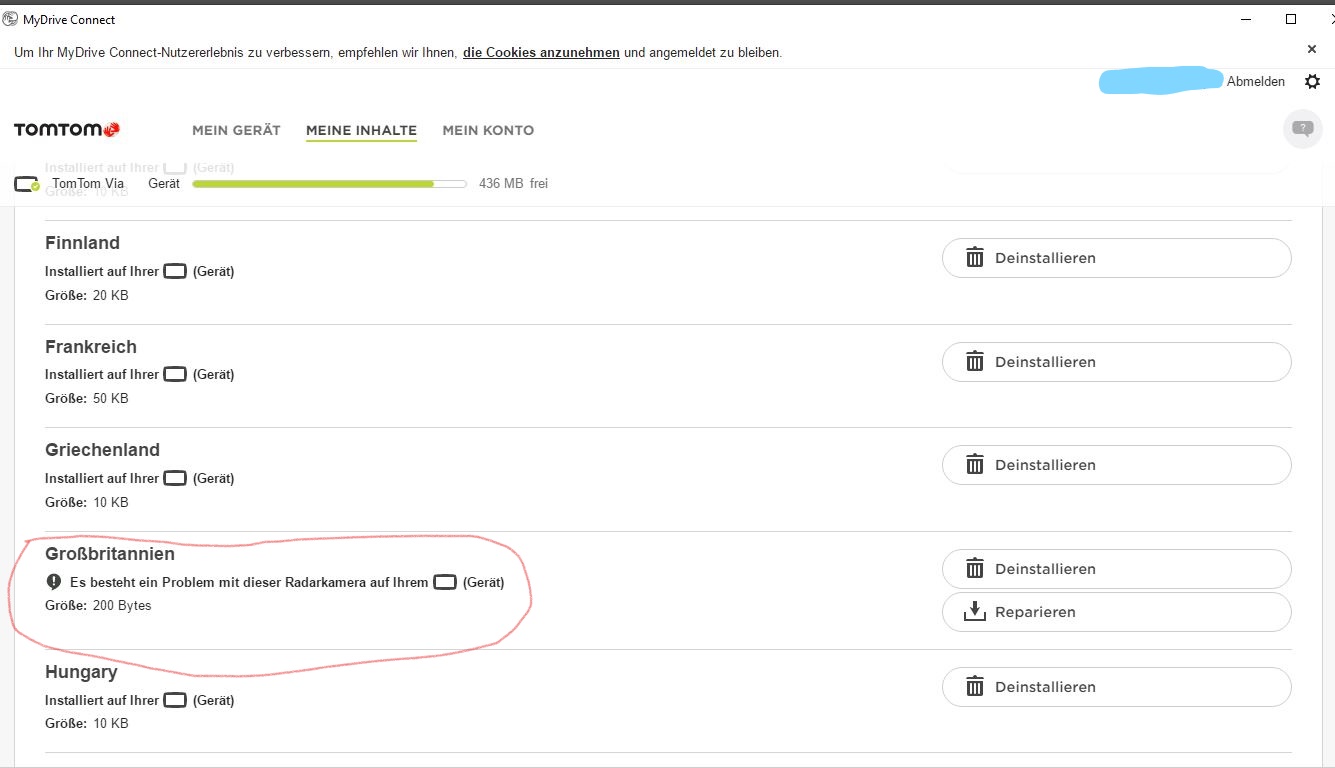Screen dimensions: 1335x768
Task: Click the warning icon beside Großbritannien error
Action: click(x=54, y=582)
